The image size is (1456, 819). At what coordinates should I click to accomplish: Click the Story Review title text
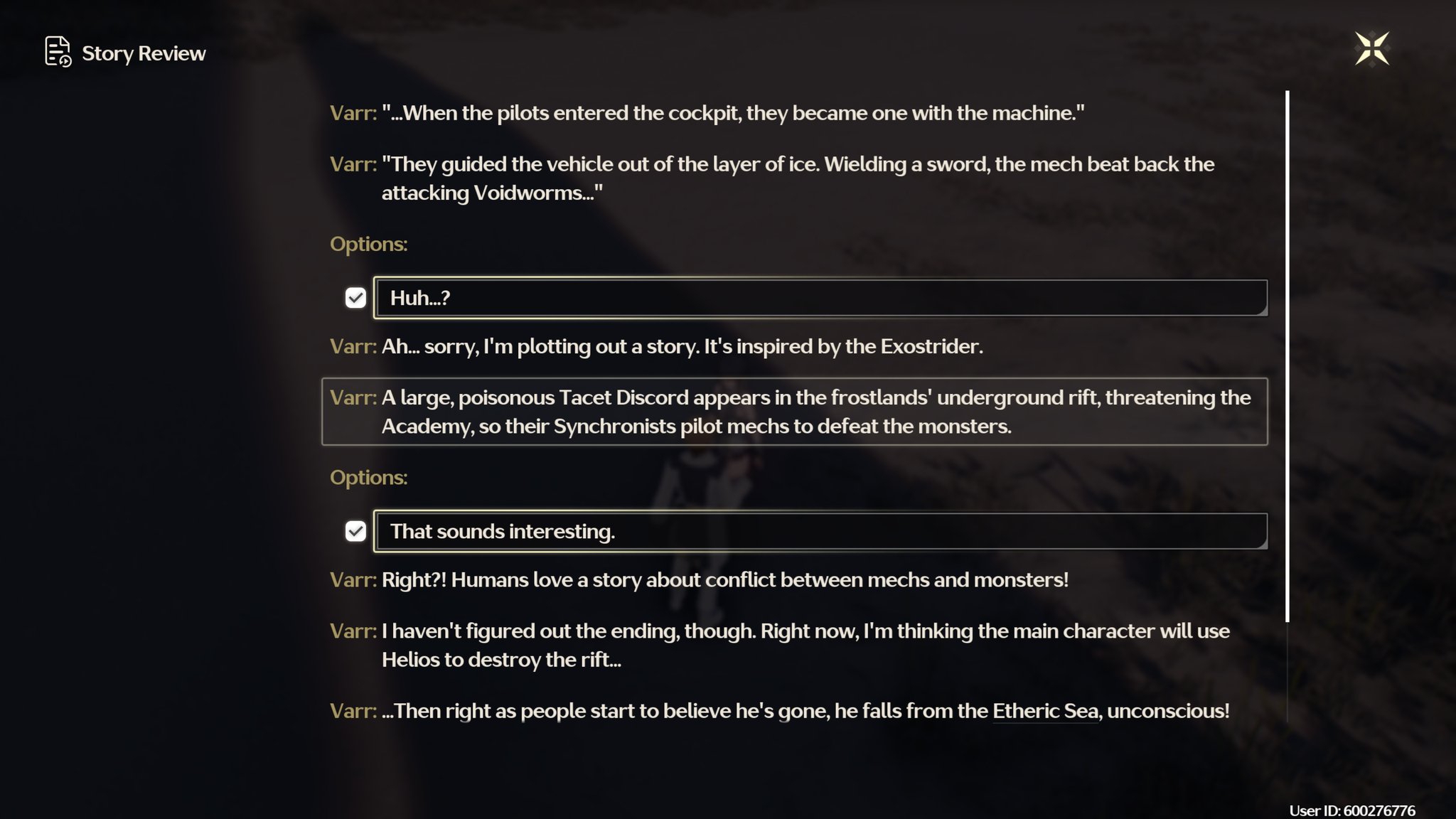pos(144,53)
